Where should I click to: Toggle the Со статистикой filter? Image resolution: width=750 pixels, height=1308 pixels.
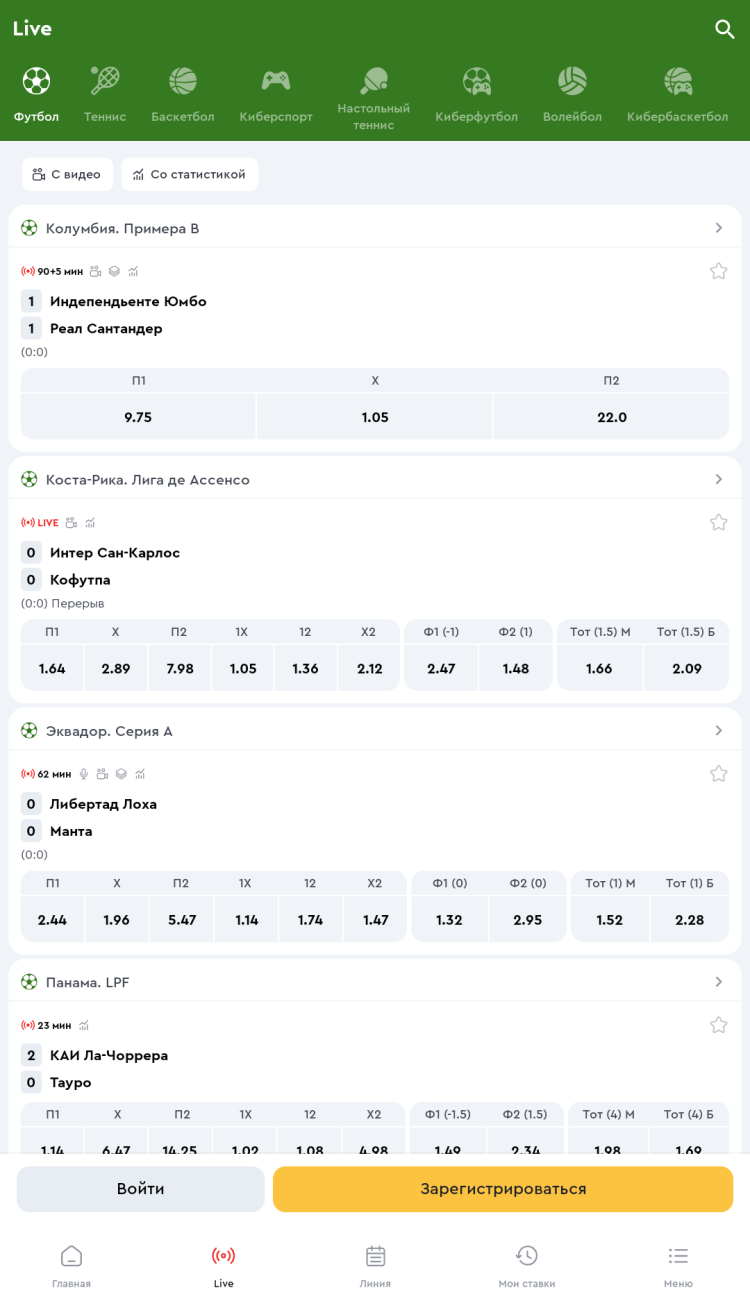189,174
